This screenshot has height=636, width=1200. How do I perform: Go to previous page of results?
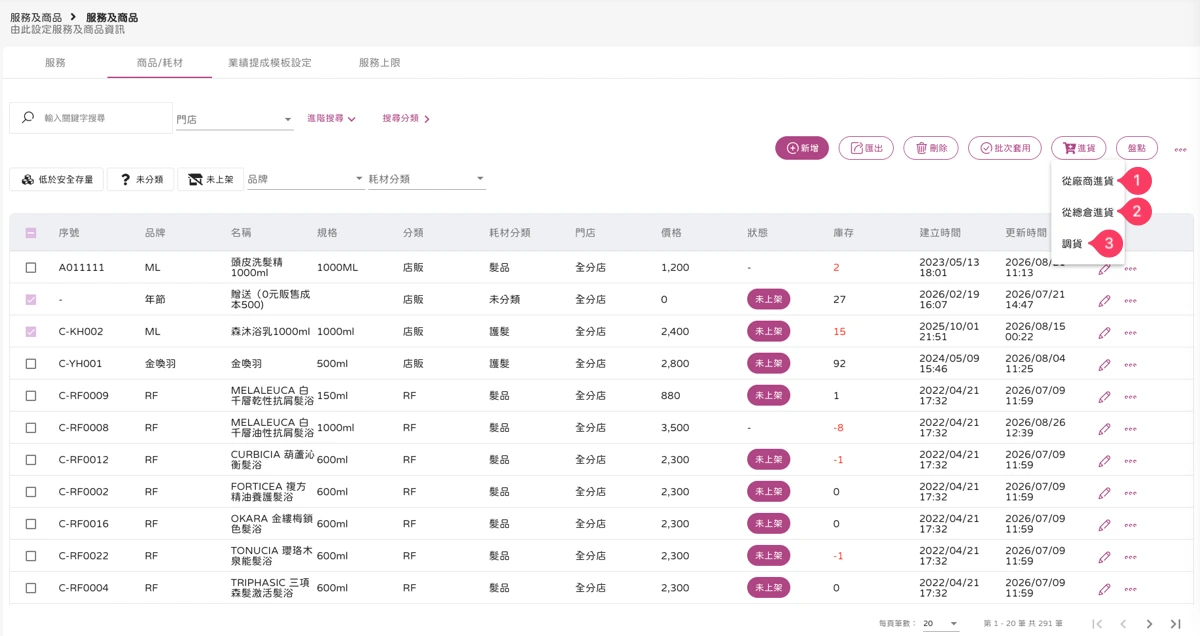coord(1123,624)
